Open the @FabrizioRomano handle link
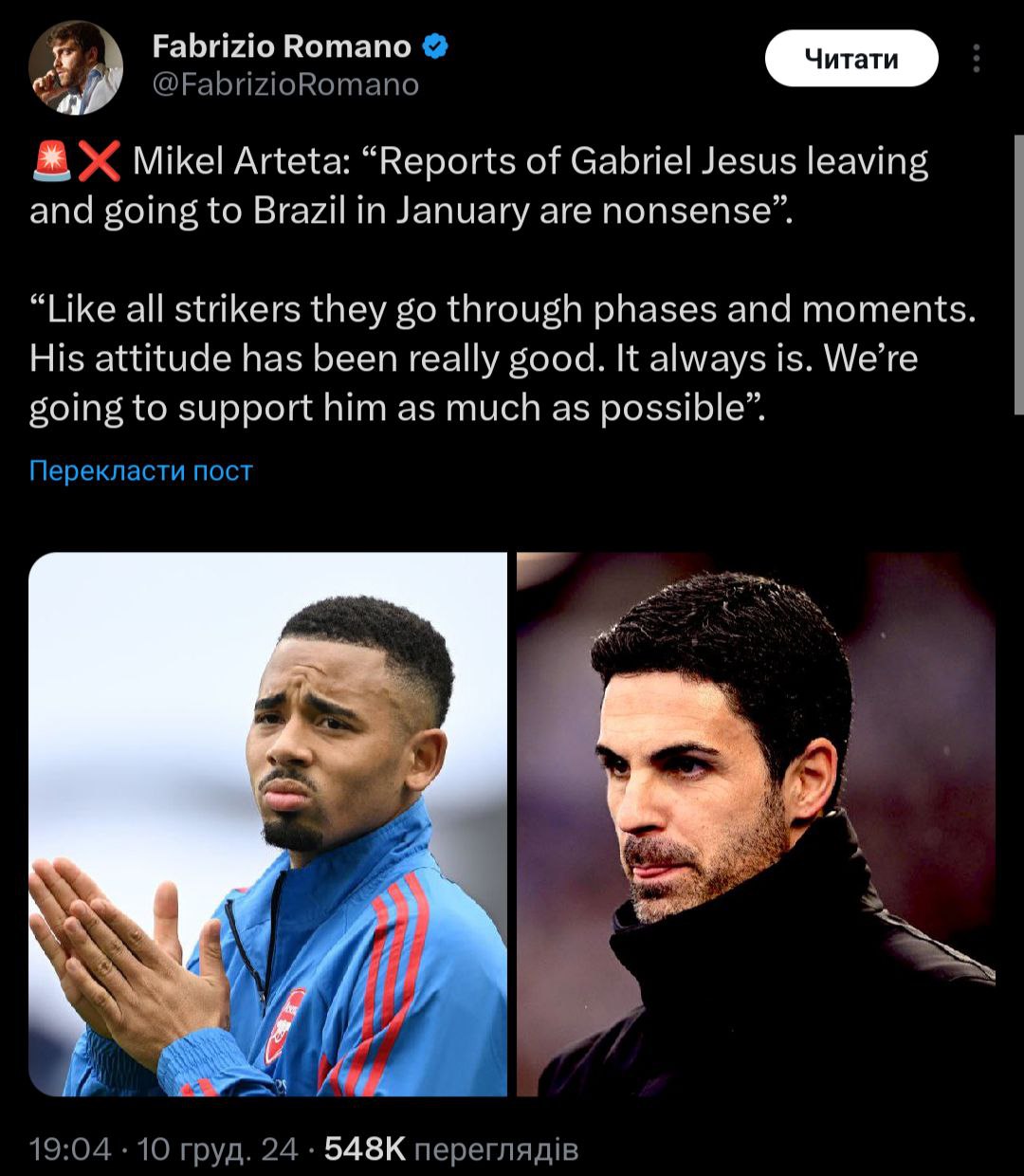 285,85
